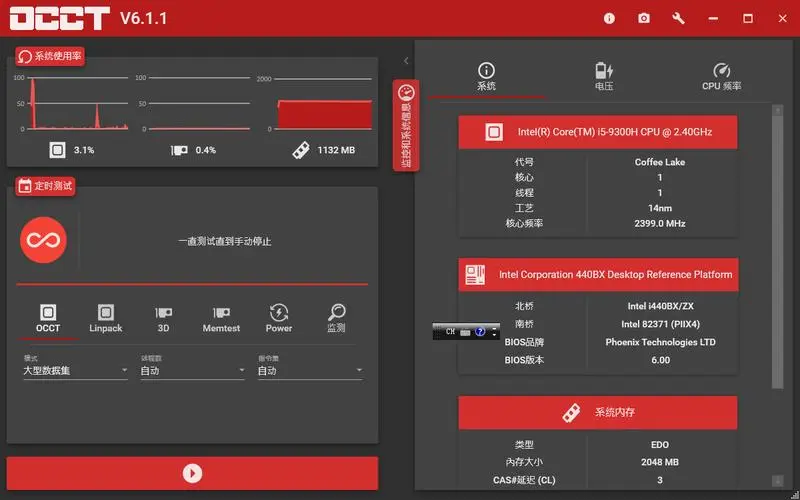Image resolution: width=800 pixels, height=500 pixels.
Task: Show the CPU 频率 tab
Action: (x=721, y=77)
